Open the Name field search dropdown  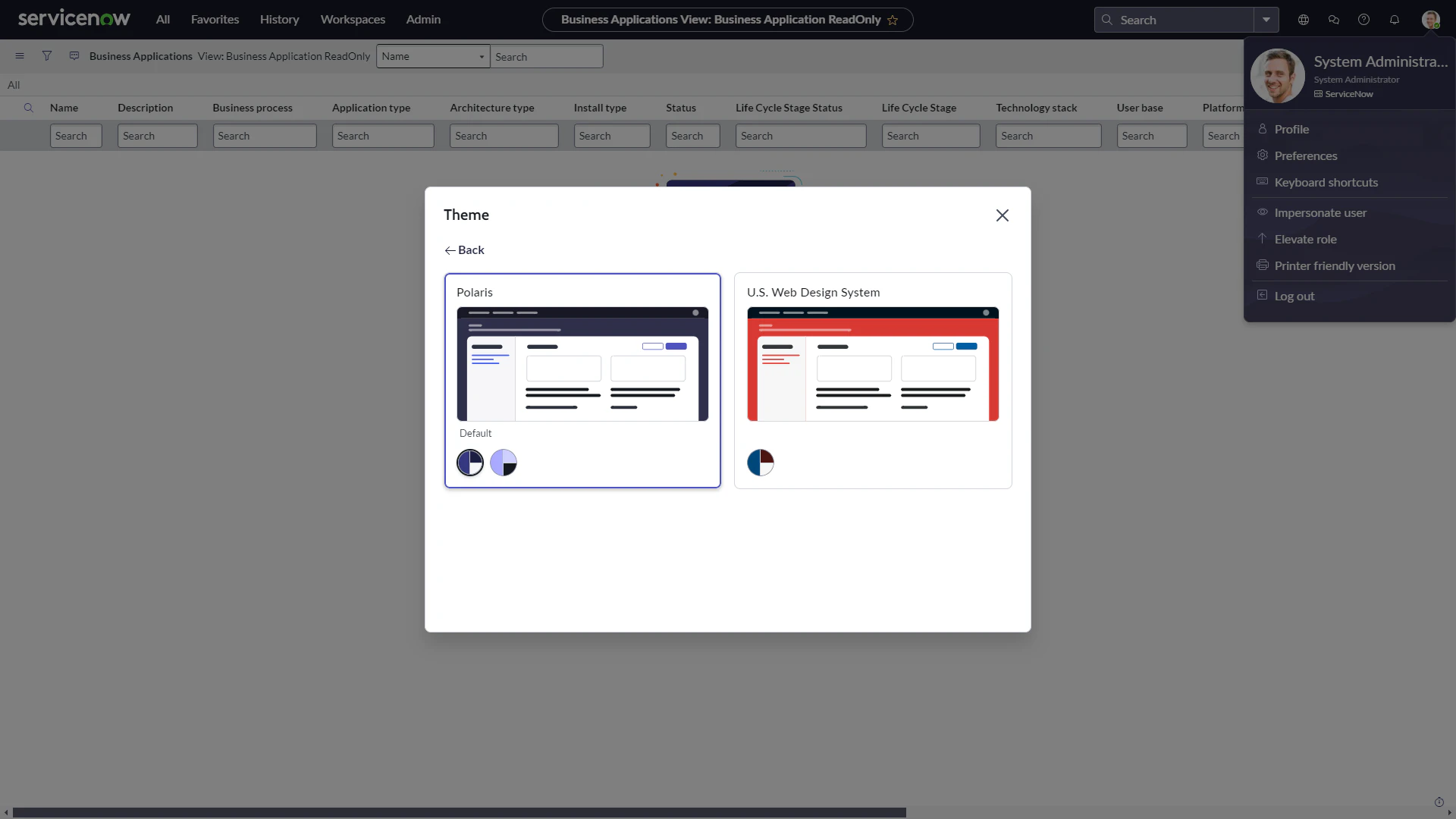coord(433,56)
